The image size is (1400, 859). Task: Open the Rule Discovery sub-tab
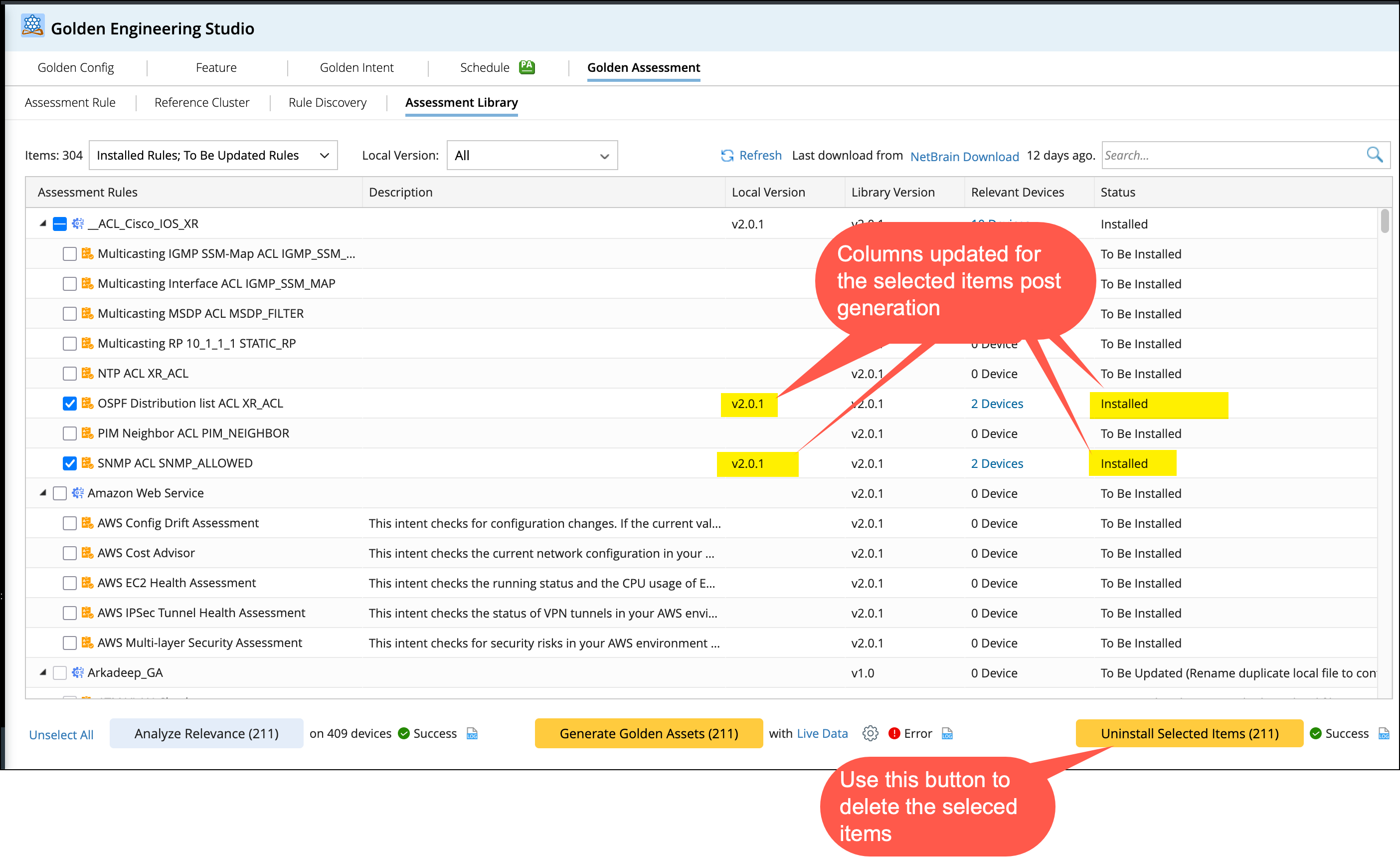pos(327,102)
